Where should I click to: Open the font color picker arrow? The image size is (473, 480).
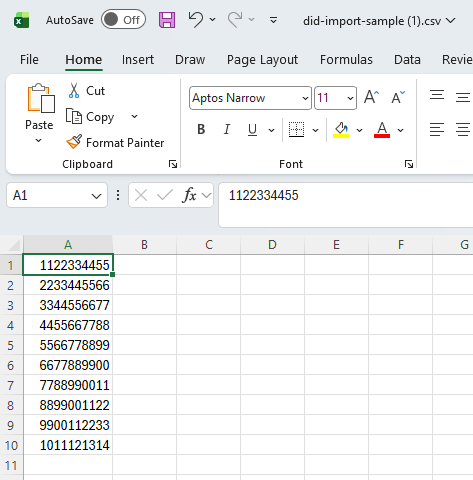tap(401, 130)
